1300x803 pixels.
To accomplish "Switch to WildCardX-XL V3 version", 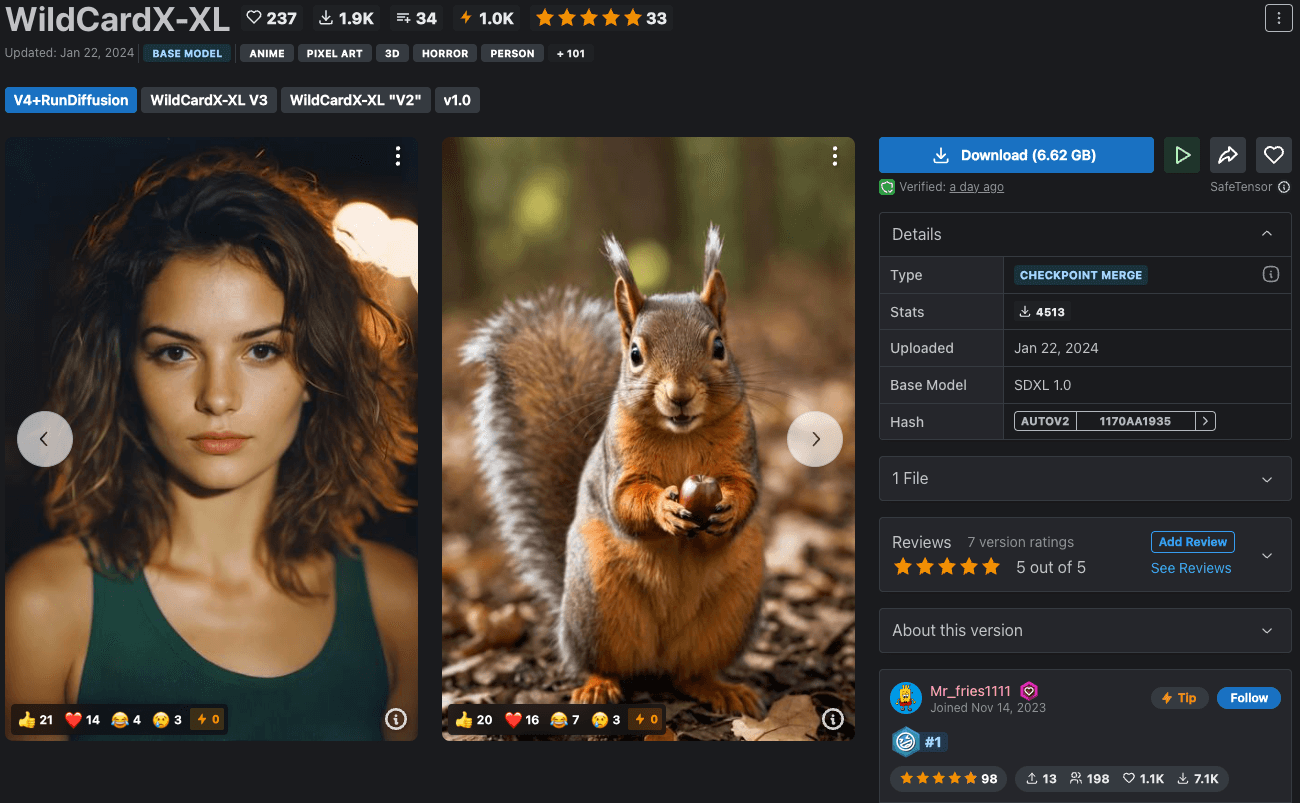I will coord(209,100).
